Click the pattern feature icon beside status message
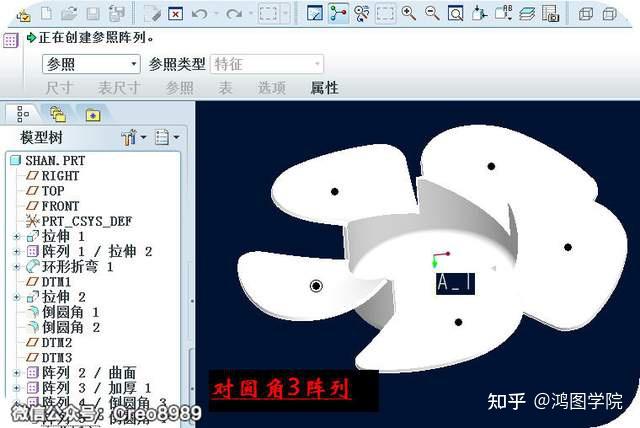This screenshot has width=640, height=428. [11, 40]
